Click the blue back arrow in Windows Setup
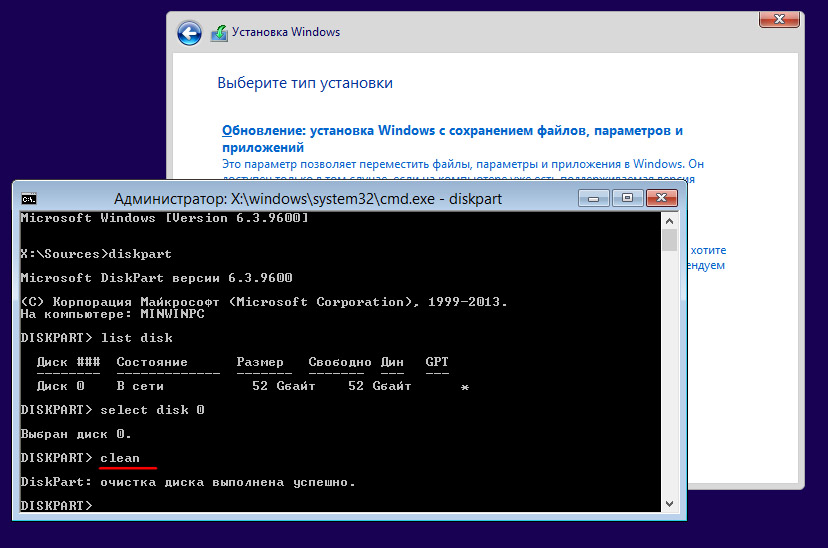 [189, 34]
